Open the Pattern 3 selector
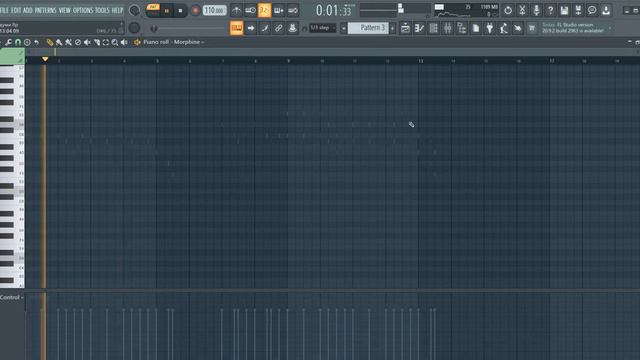Screen dimensions: 640x360 (369, 28)
